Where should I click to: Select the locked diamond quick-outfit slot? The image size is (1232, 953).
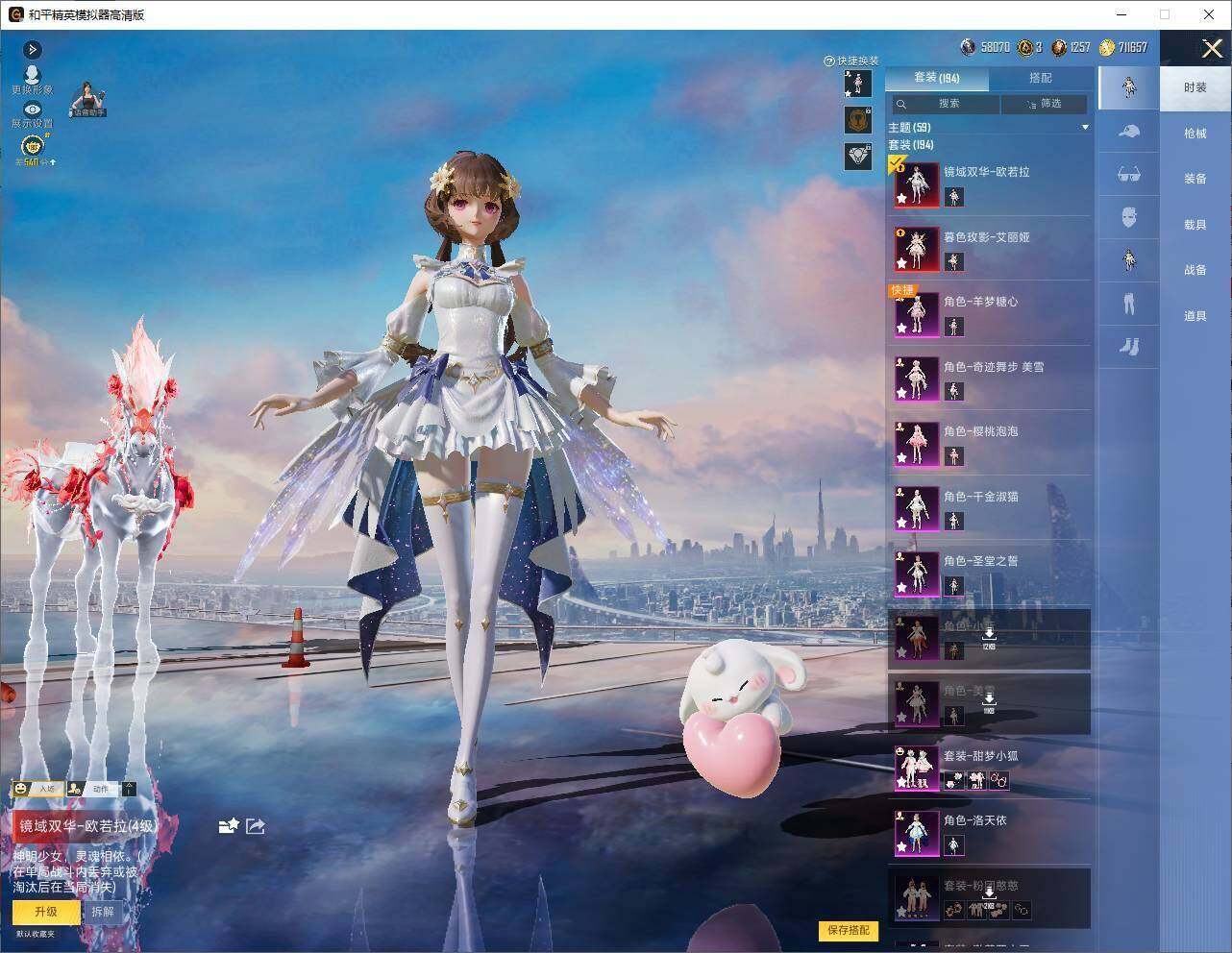pos(858,157)
